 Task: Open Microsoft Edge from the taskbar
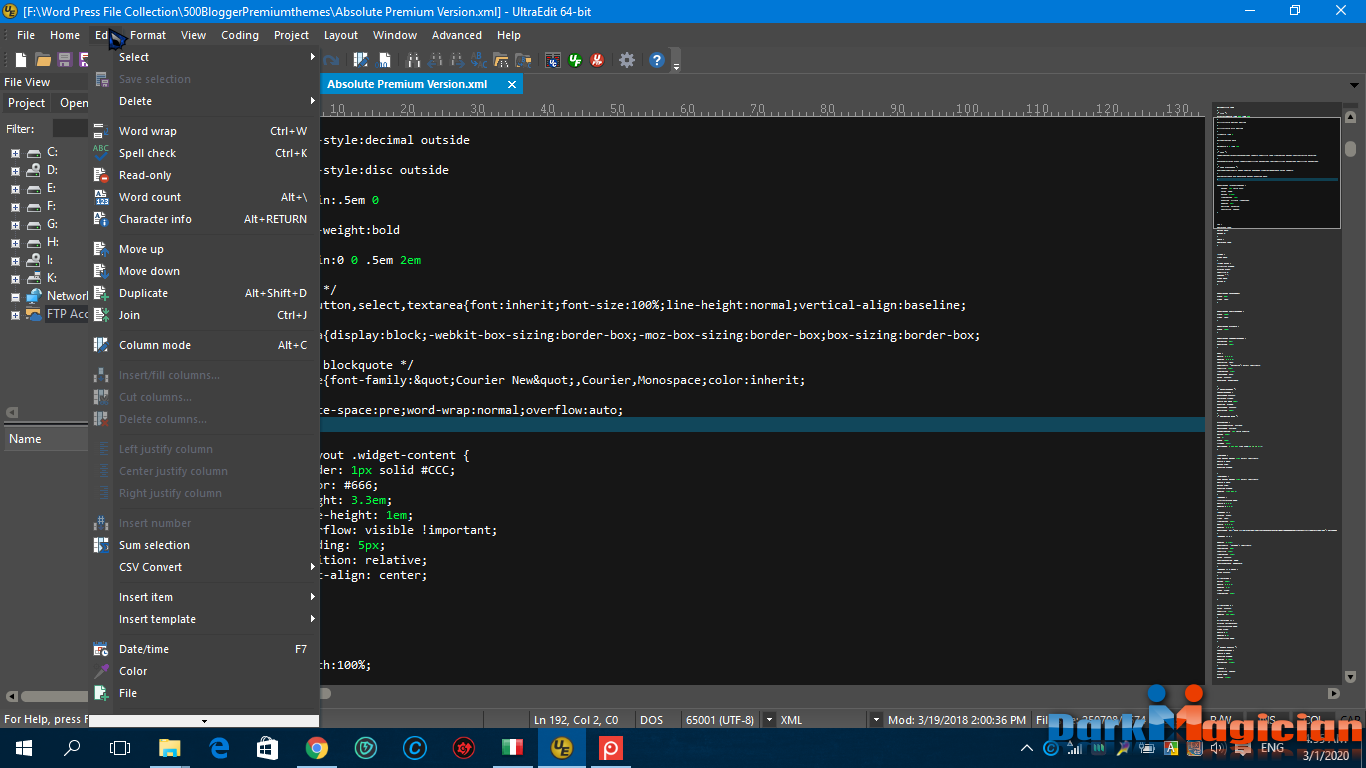click(x=219, y=748)
